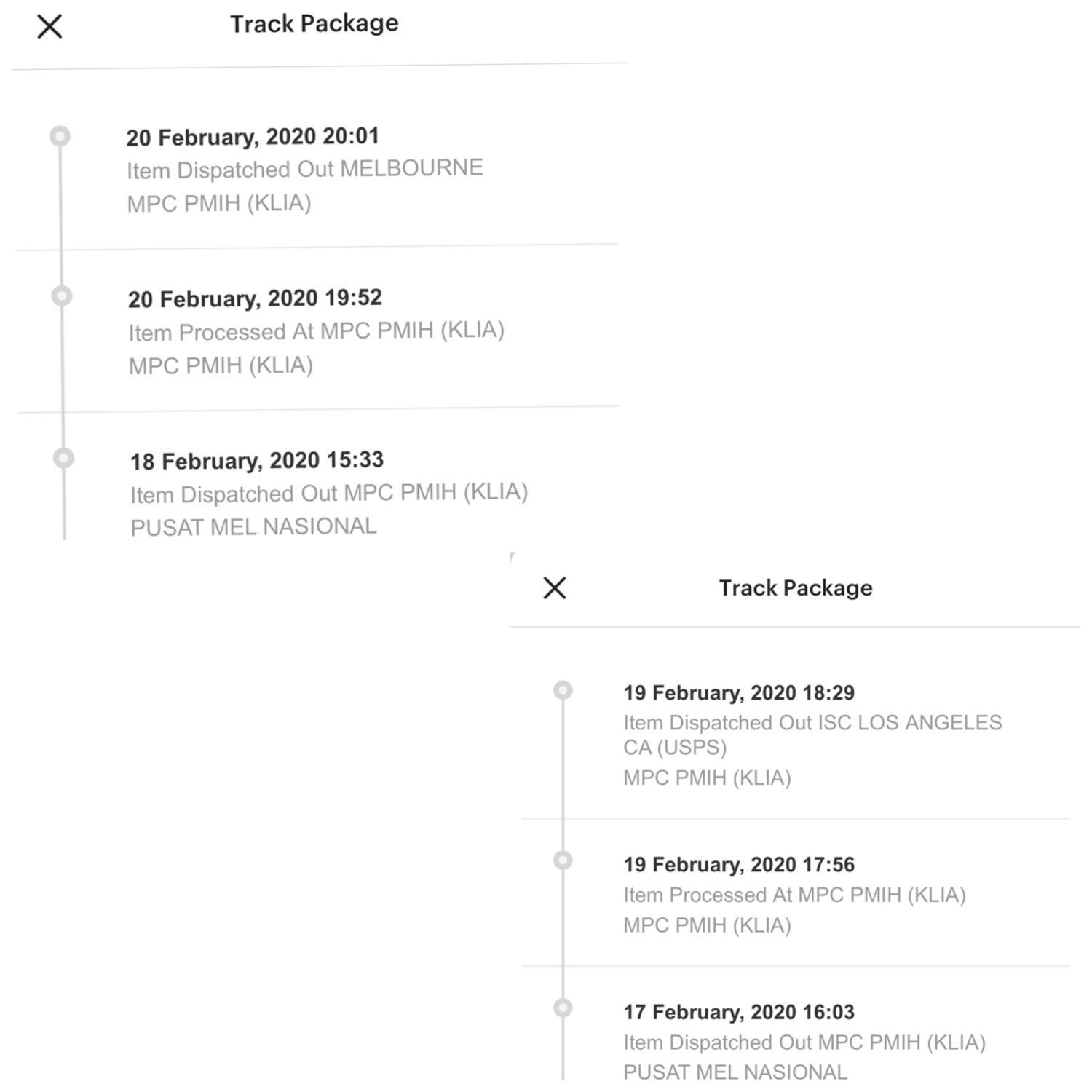
Task: Click MPC PMIH (KLIA) below the MELBOURNE line
Action: click(x=219, y=203)
